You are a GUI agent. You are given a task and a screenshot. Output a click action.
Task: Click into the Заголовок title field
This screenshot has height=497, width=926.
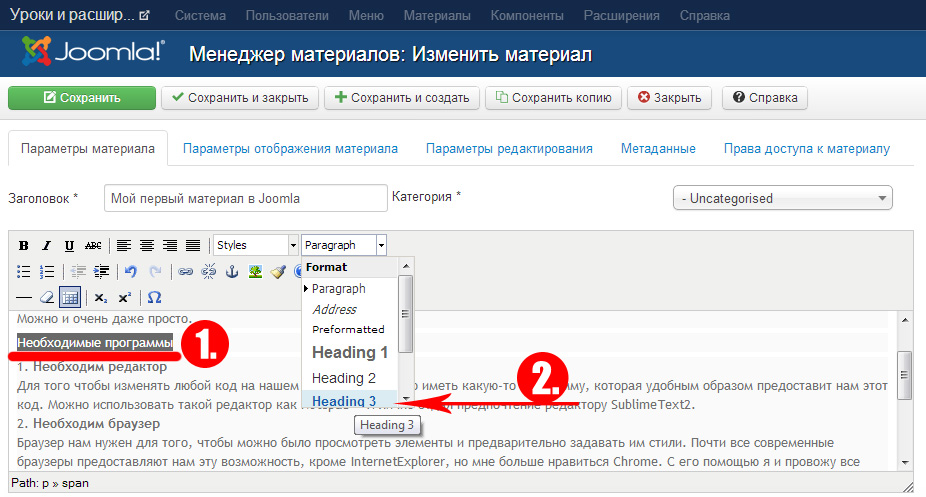[x=245, y=198]
